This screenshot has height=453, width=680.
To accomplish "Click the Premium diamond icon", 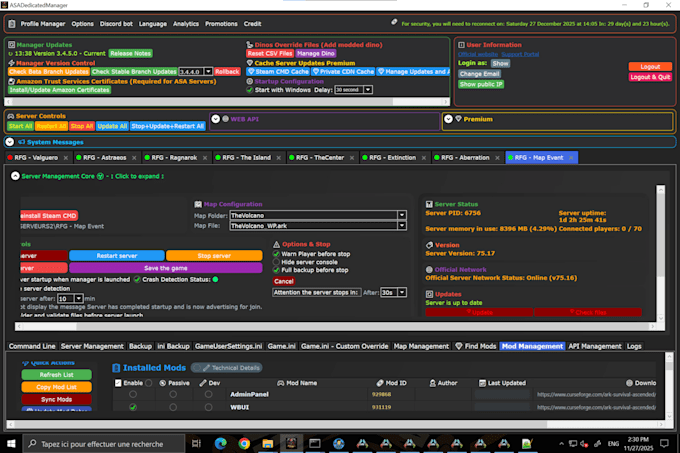I will pos(458,119).
